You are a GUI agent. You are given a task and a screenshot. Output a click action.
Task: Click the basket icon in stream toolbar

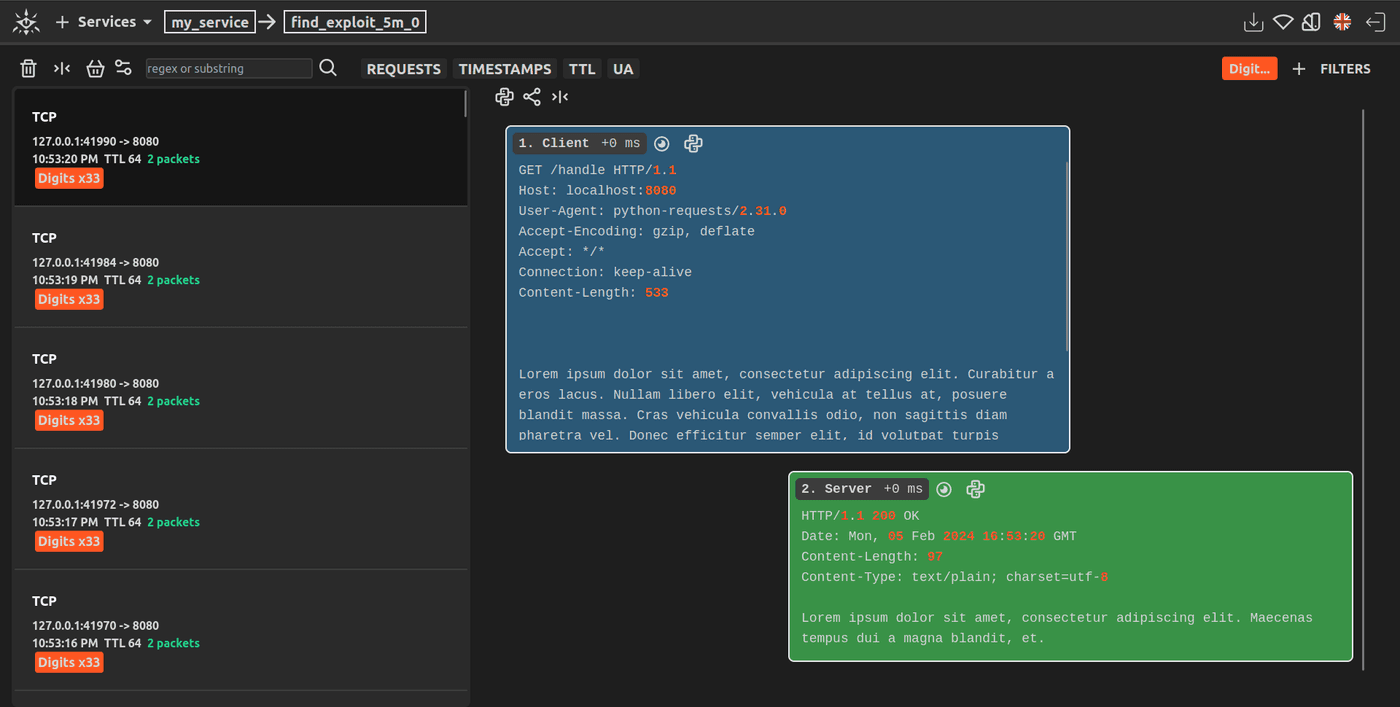[95, 68]
